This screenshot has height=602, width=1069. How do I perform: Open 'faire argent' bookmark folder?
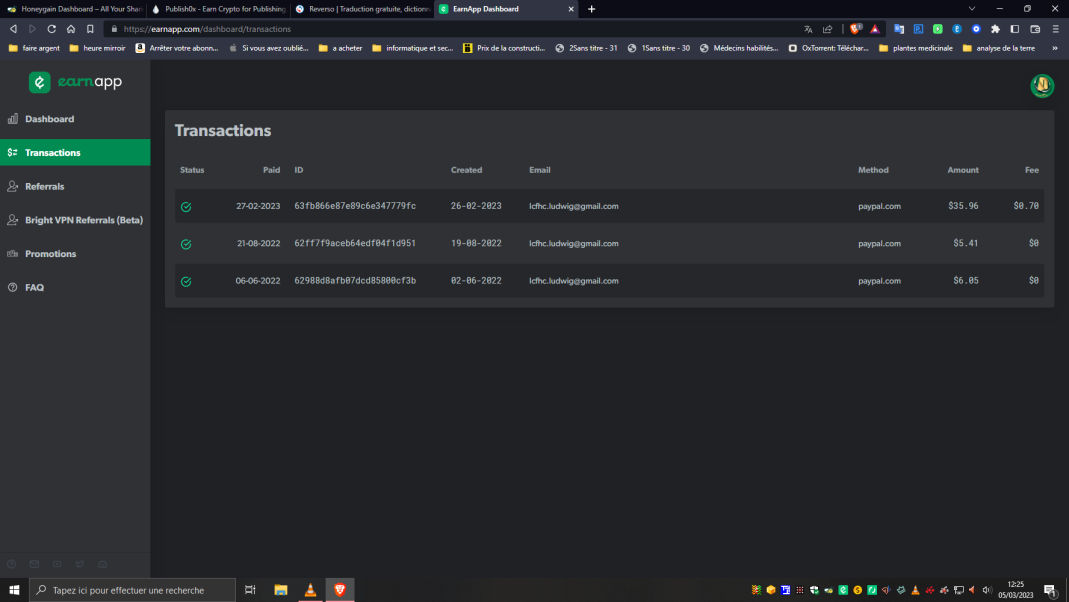tap(34, 48)
